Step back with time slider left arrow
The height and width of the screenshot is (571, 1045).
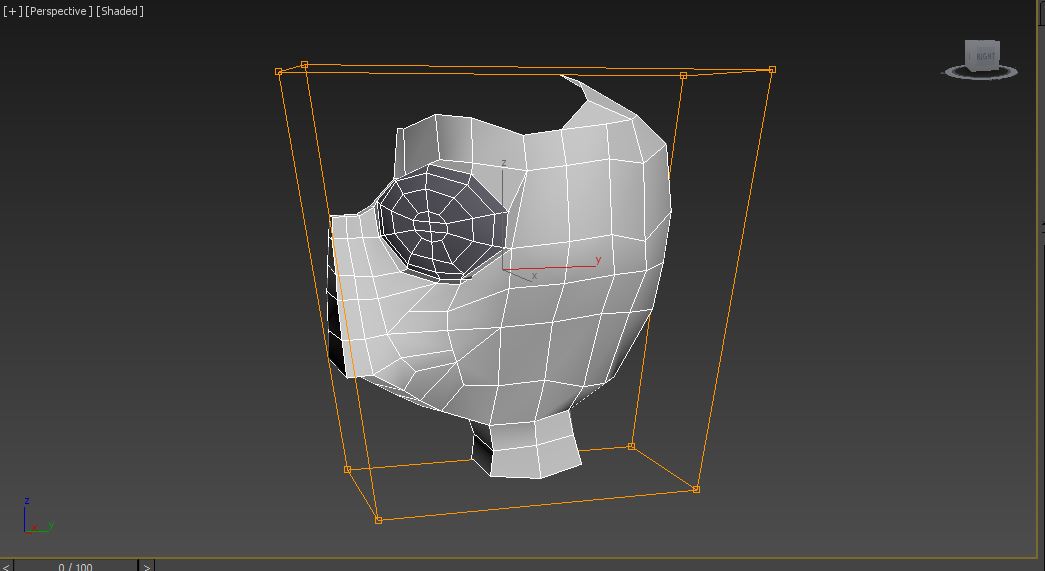pyautogui.click(x=6, y=566)
